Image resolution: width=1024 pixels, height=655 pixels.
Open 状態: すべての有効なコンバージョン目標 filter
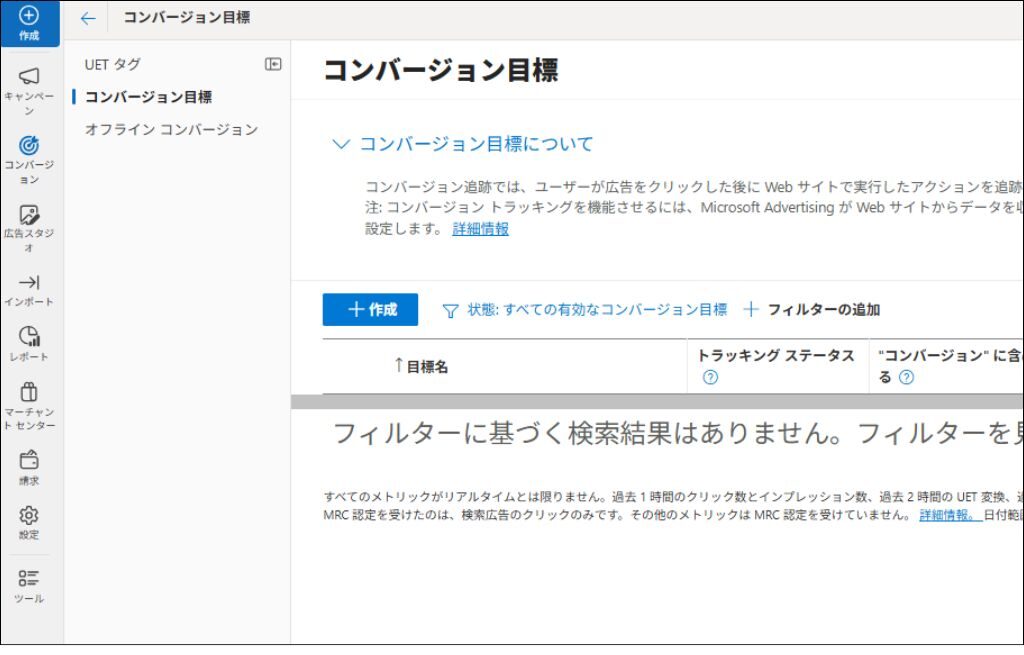[597, 310]
